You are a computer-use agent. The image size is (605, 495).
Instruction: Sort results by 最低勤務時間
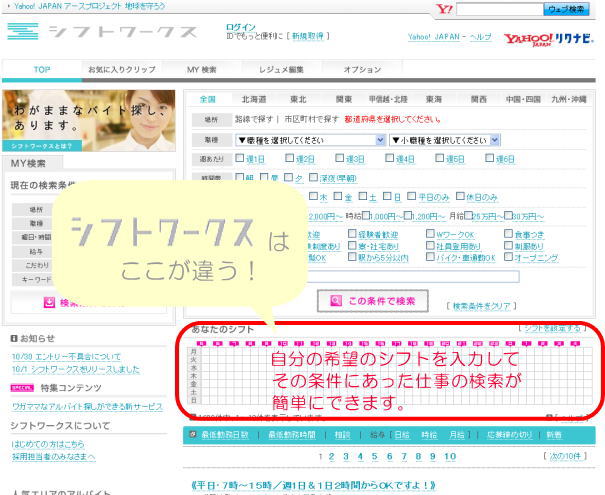pos(292,435)
